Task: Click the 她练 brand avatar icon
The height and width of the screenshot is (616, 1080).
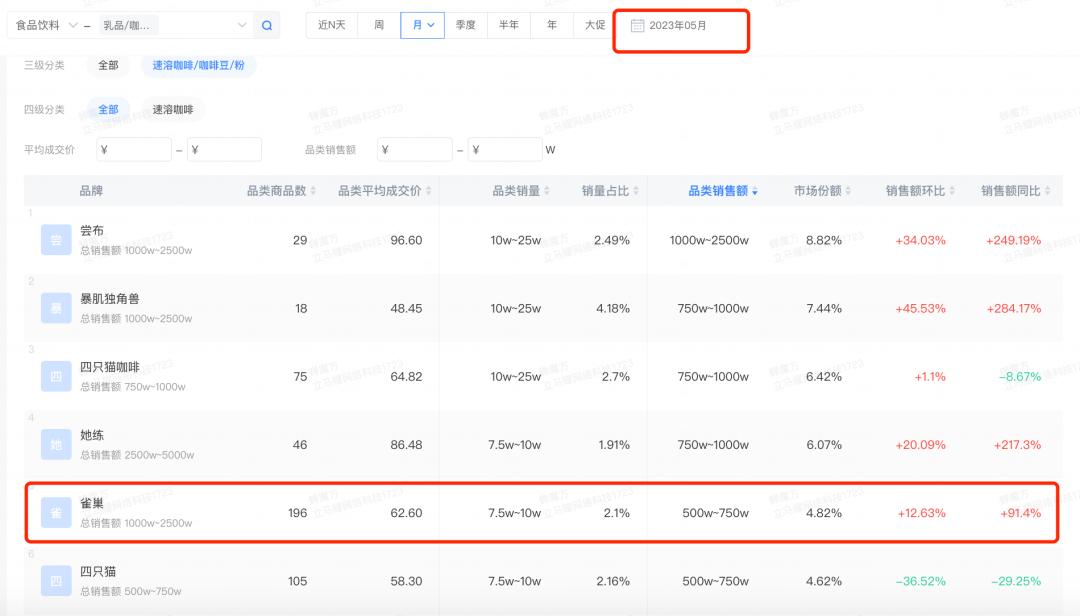Action: click(56, 445)
